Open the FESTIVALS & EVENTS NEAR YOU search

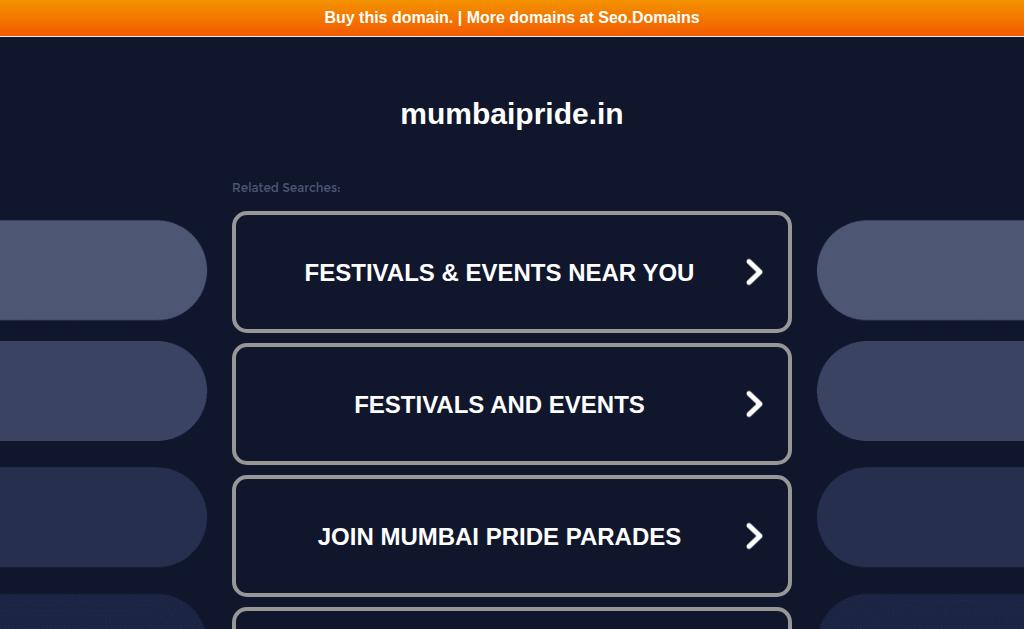pyautogui.click(x=499, y=272)
